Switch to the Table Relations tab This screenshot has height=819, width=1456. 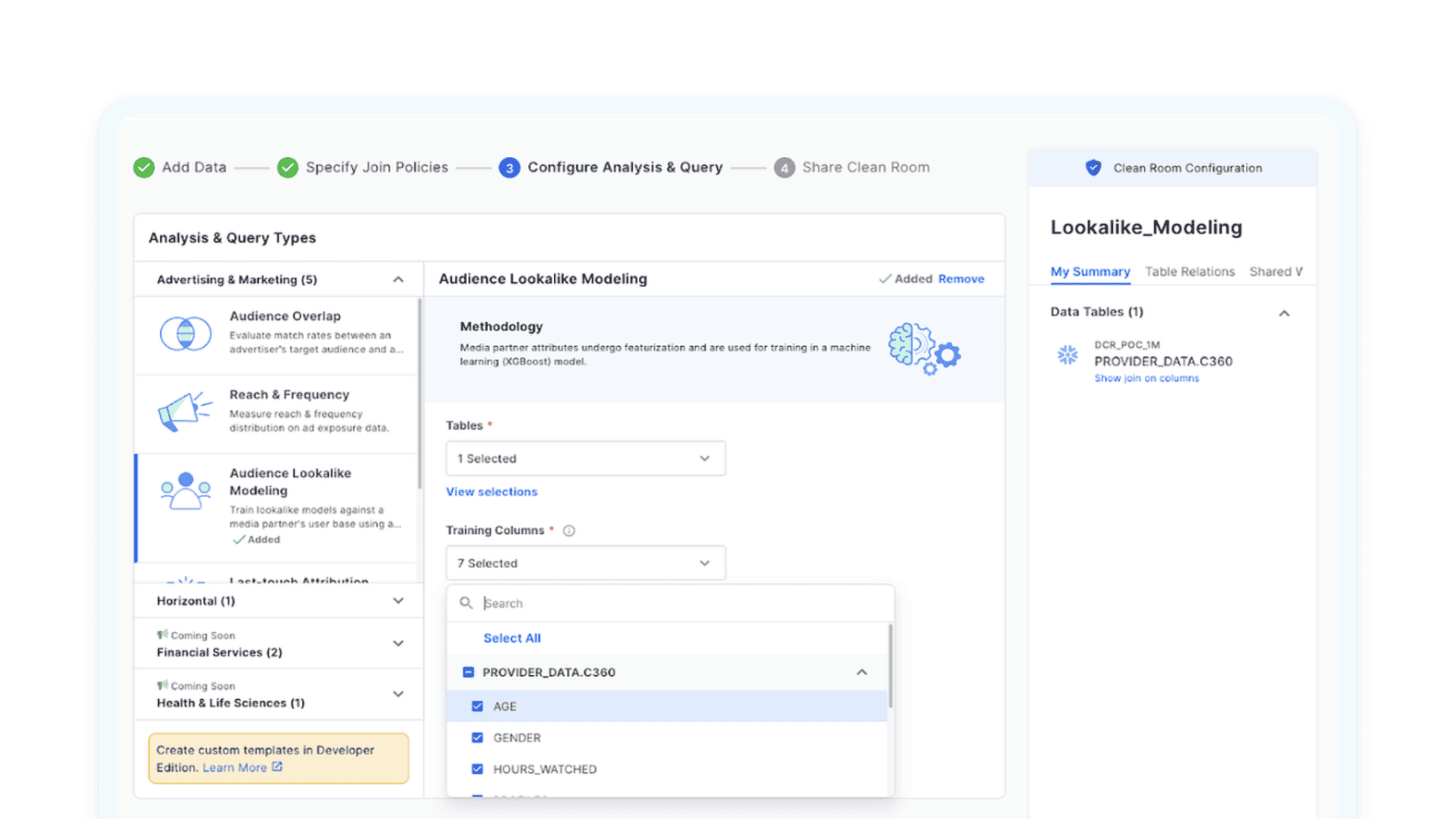click(1189, 271)
